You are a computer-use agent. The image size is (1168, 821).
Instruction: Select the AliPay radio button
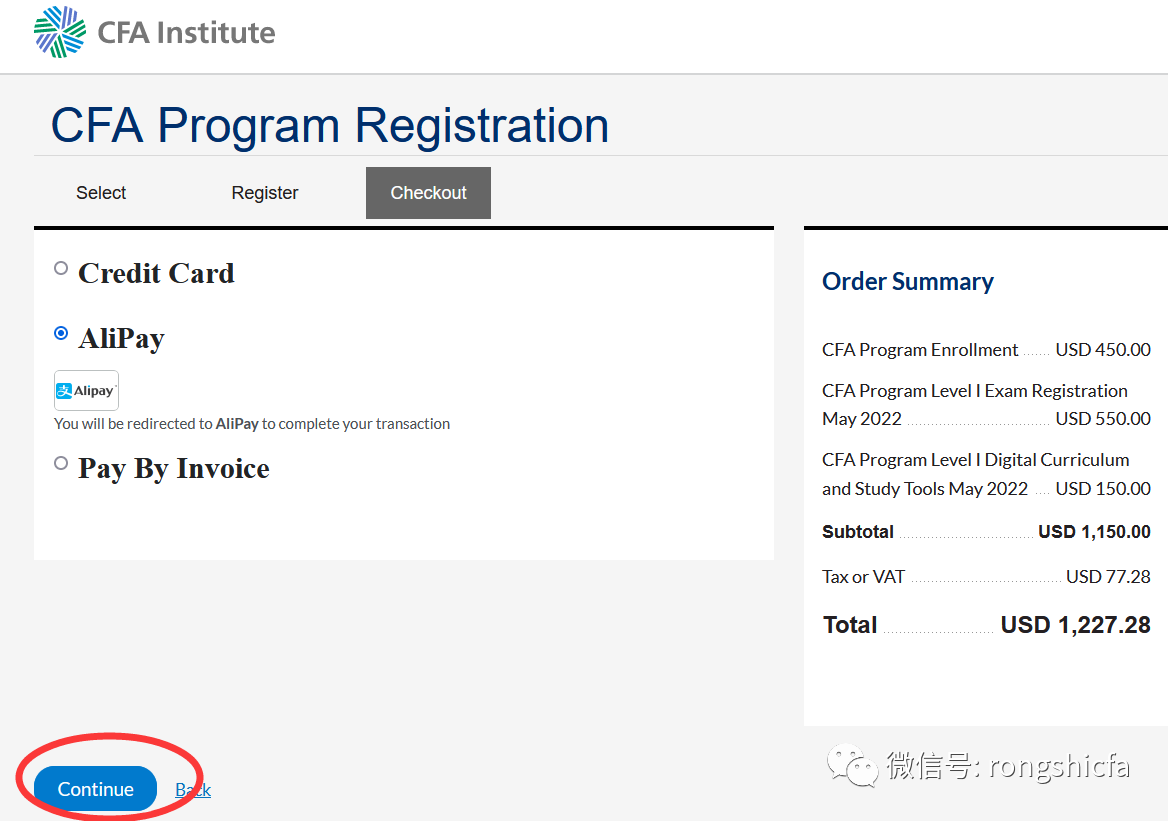click(61, 333)
